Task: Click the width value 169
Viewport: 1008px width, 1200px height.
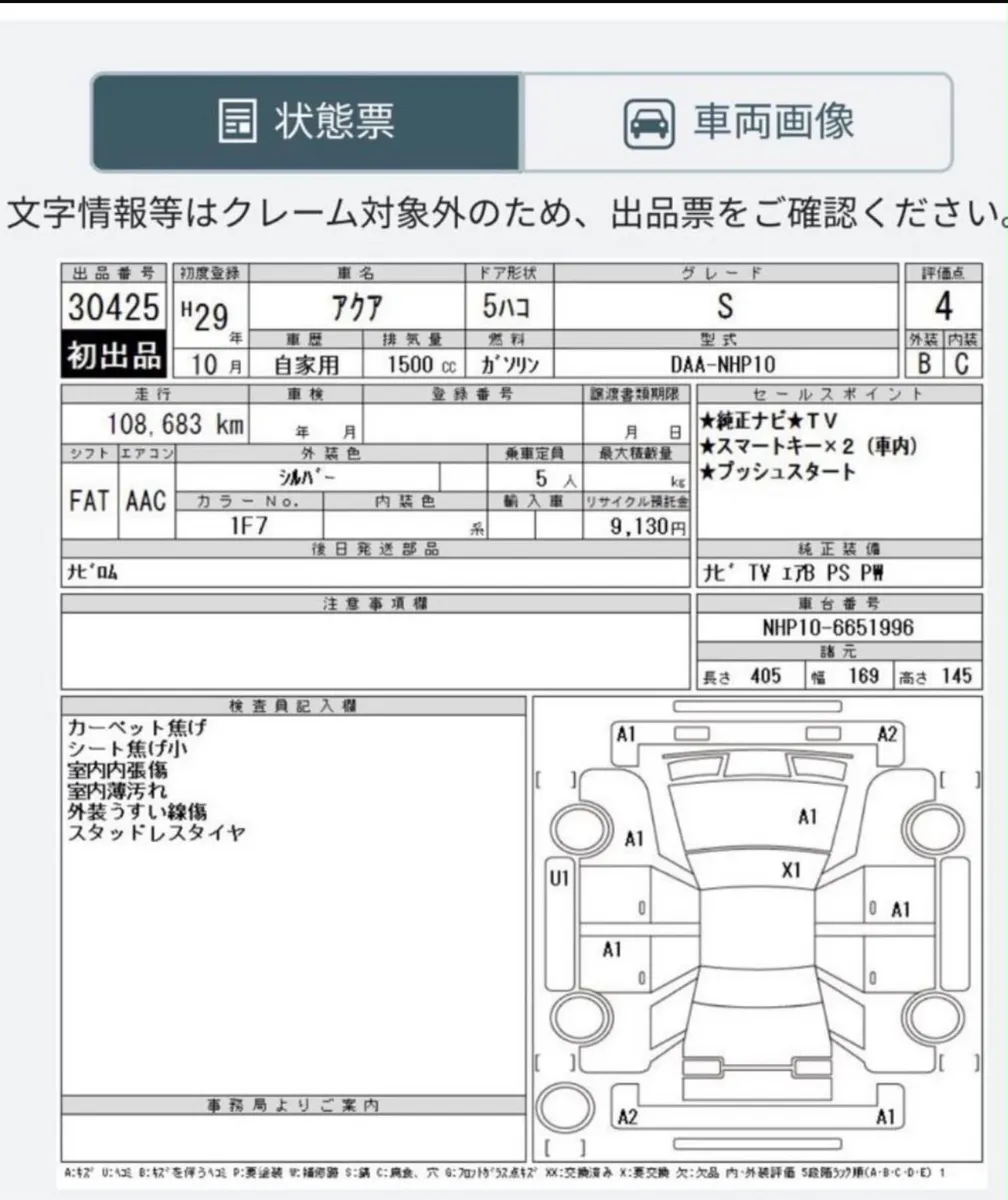Action: click(862, 677)
